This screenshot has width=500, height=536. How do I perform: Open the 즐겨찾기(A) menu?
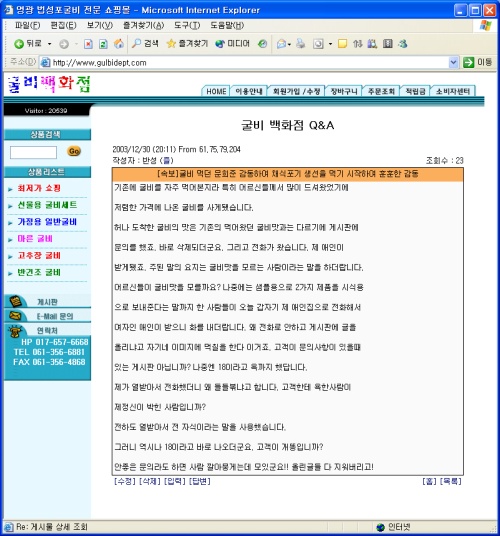(x=144, y=25)
